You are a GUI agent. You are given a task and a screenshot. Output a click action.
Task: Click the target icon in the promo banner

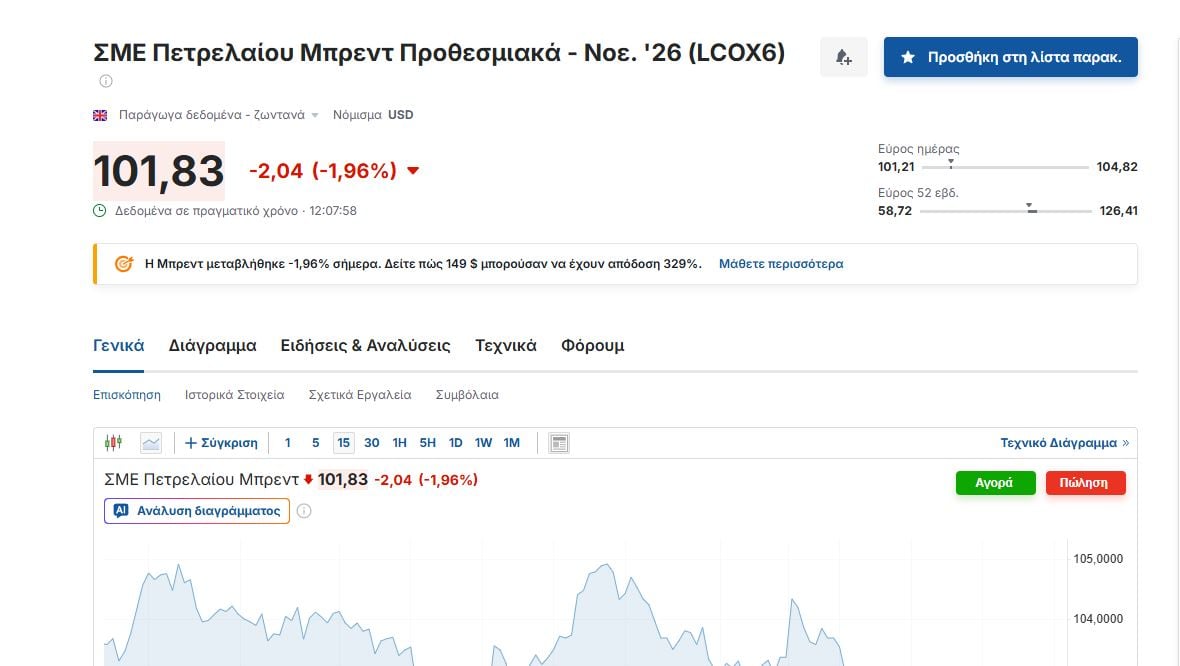(x=123, y=264)
